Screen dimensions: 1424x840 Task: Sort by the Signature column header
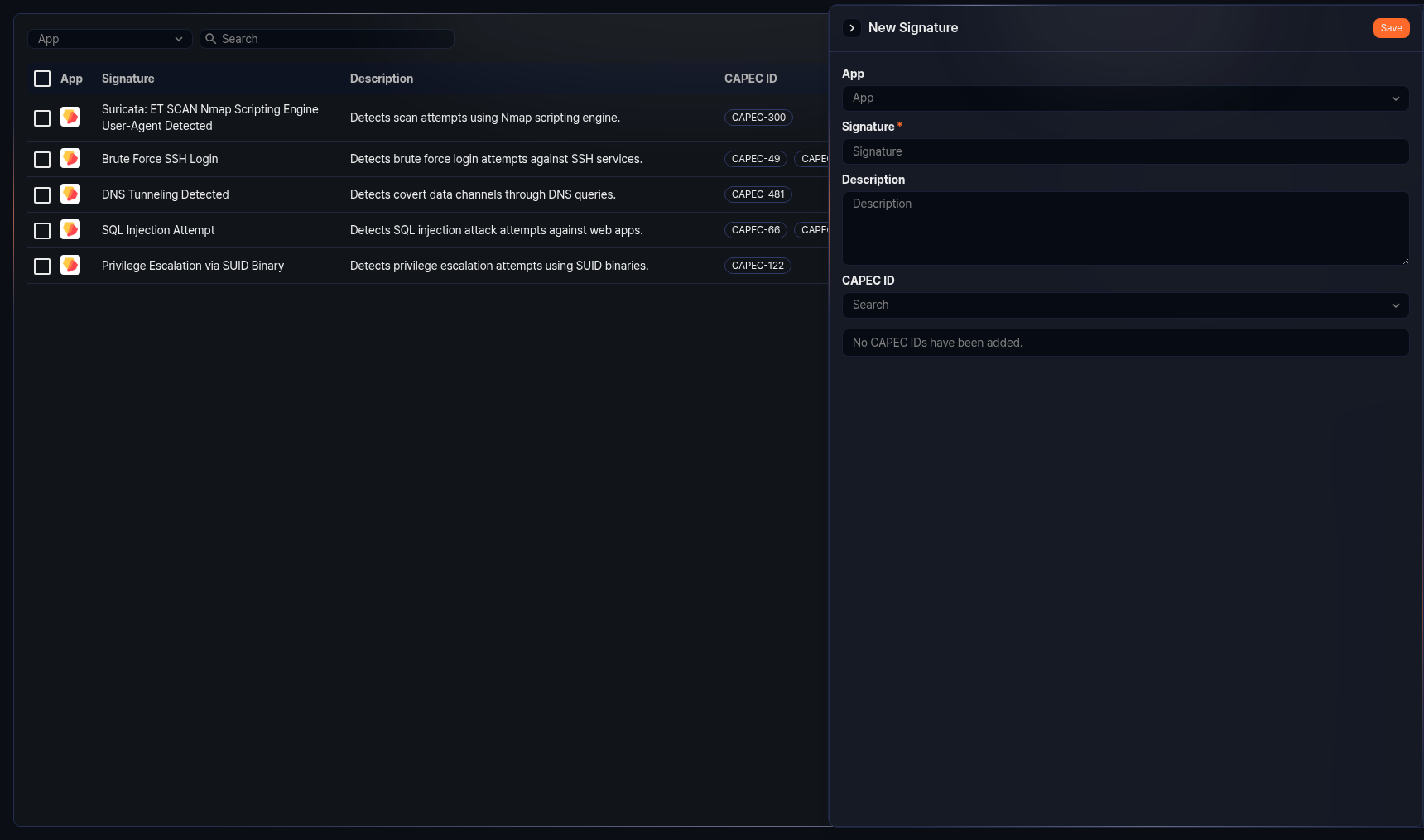pyautogui.click(x=128, y=79)
